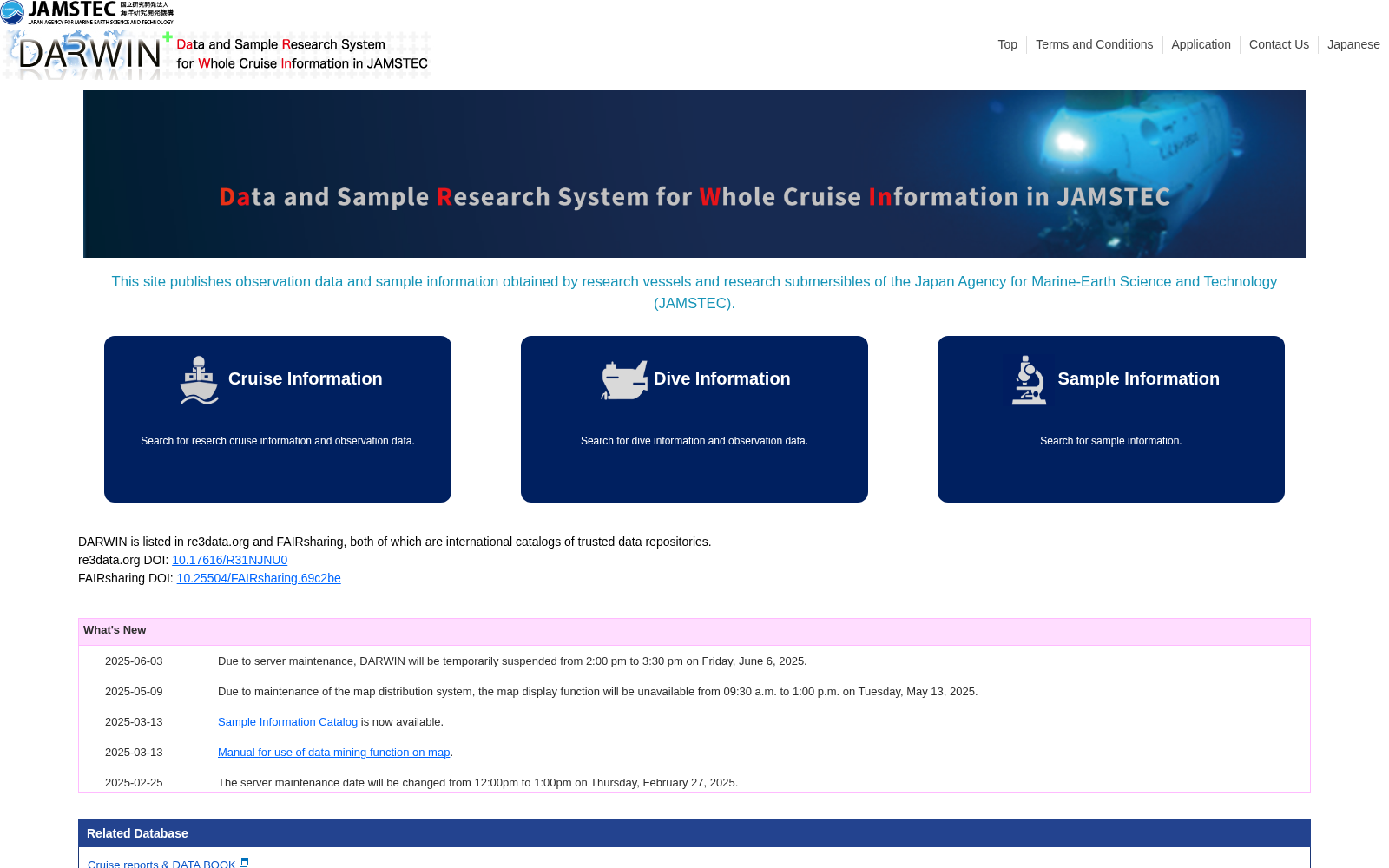Open the Cruise Information card heading
Screen dimensions: 1389x868
tap(305, 378)
